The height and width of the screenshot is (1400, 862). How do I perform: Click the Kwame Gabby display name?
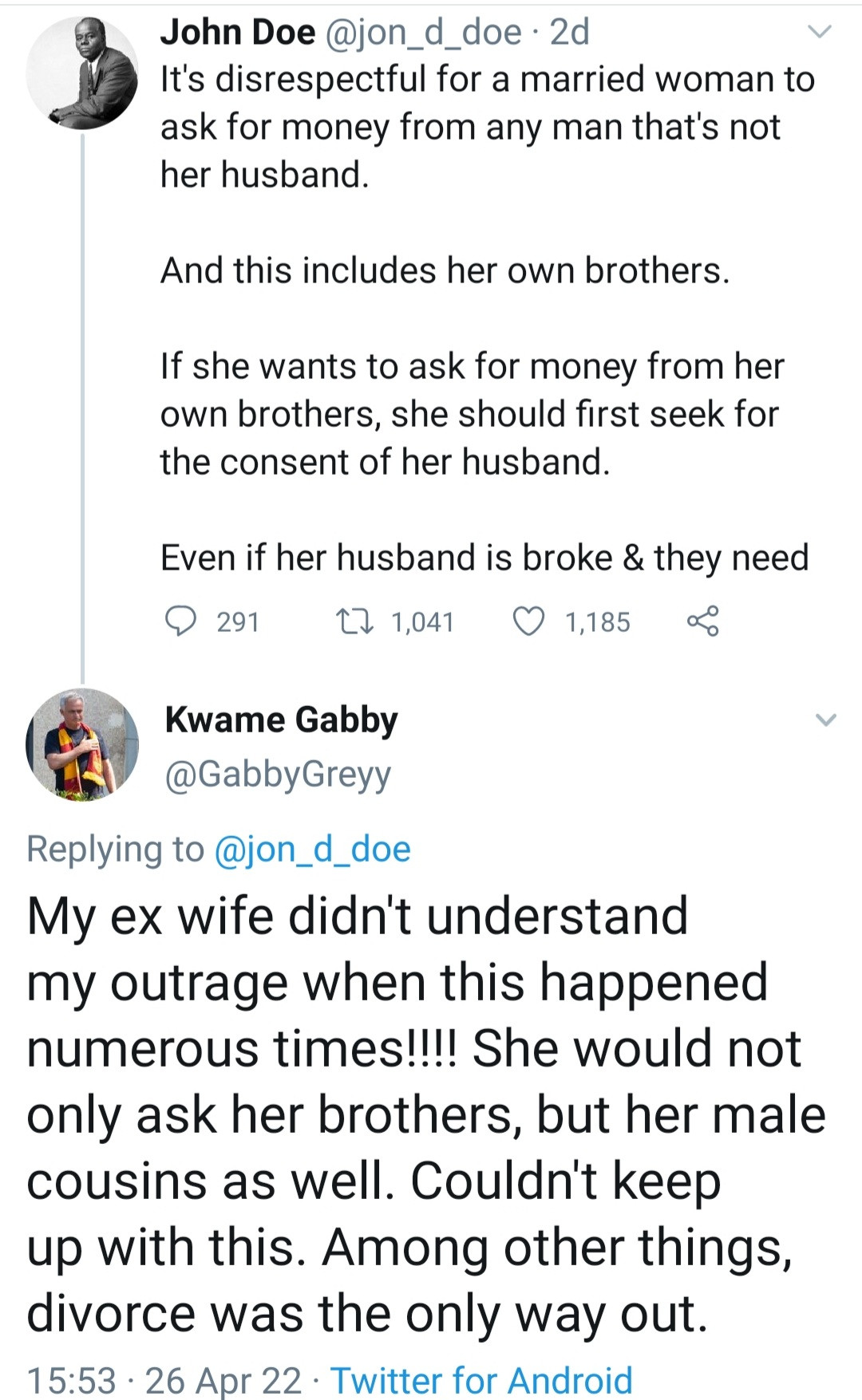[281, 720]
